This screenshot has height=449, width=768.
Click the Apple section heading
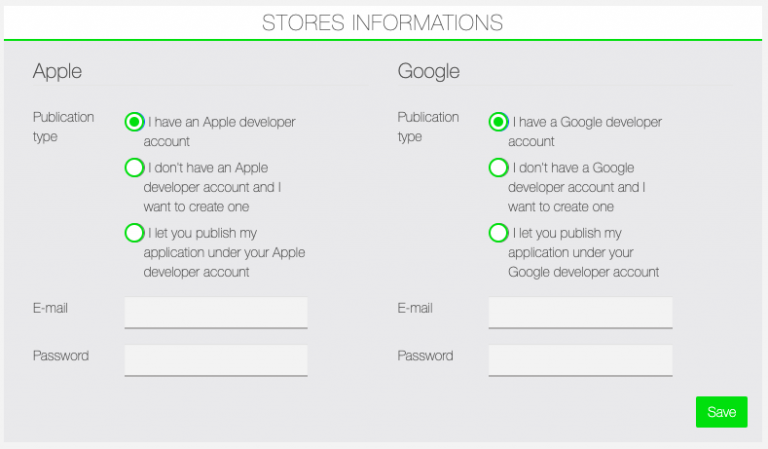pyautogui.click(x=57, y=71)
